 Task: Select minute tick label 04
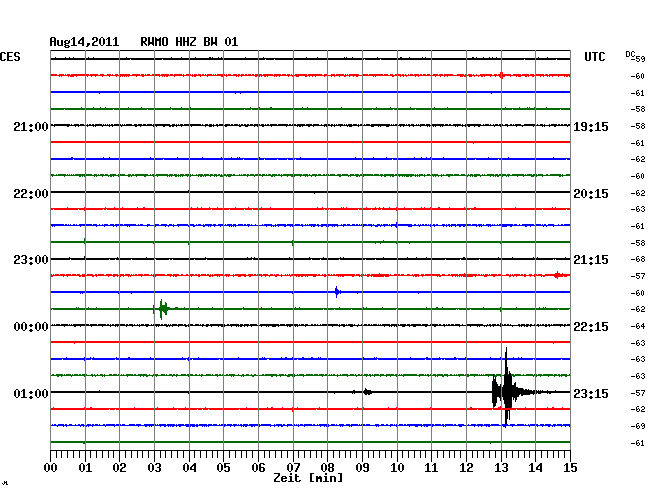point(189,468)
